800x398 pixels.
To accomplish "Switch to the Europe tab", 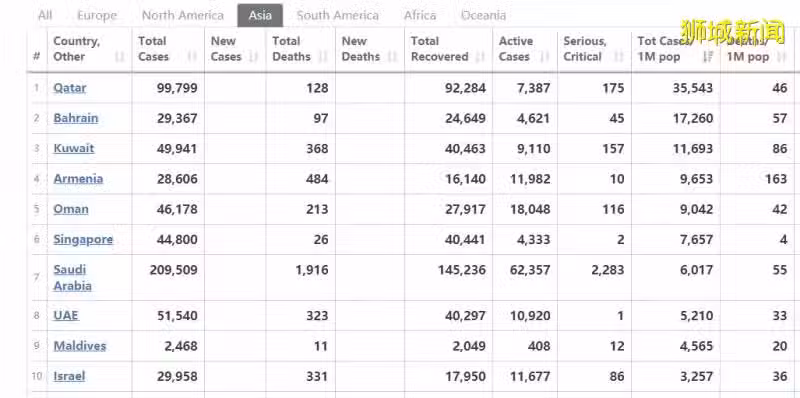I will click(x=97, y=15).
